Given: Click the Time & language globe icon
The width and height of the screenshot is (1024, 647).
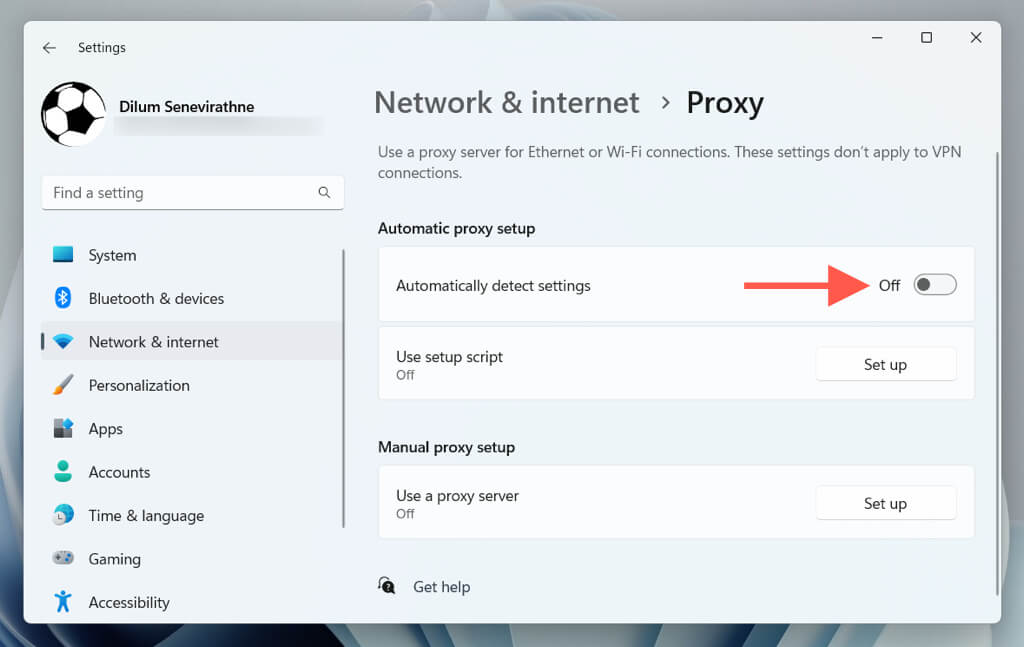Looking at the screenshot, I should (63, 515).
